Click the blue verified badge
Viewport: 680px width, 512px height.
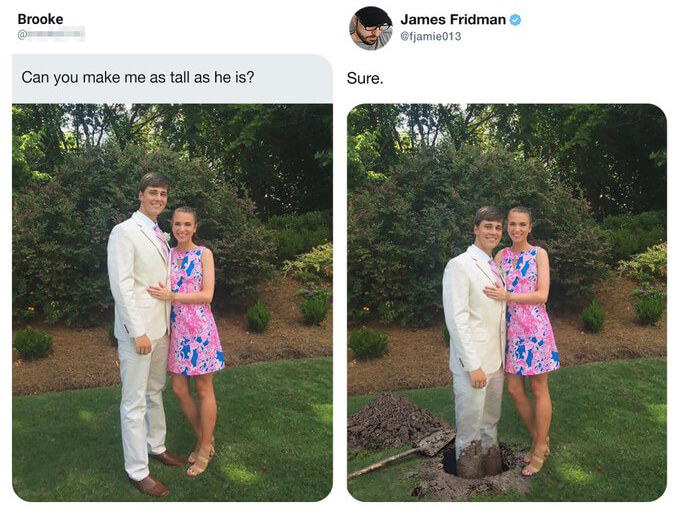tap(515, 20)
